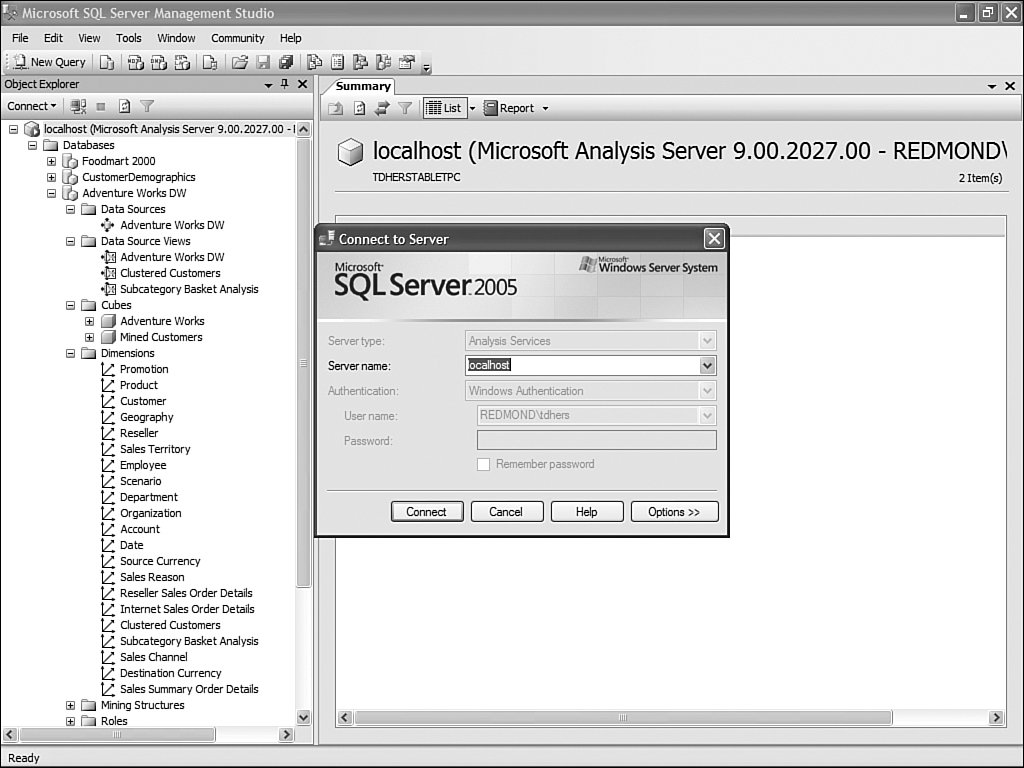This screenshot has width=1024, height=768.
Task: Click the Up folder icon in Summary toolbar
Action: click(336, 108)
